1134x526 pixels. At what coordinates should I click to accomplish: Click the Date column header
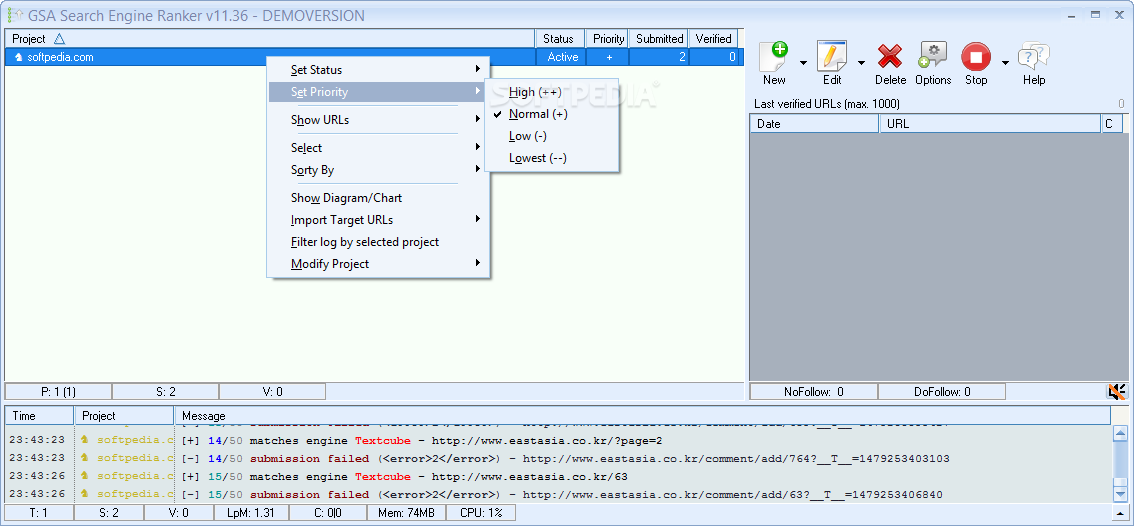[x=814, y=124]
